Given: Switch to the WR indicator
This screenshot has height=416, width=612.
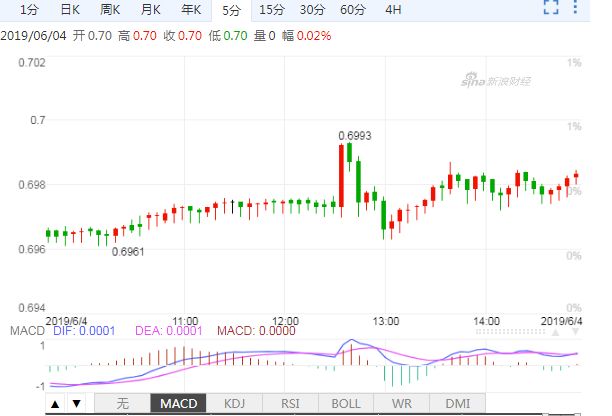Looking at the screenshot, I should pos(402,404).
